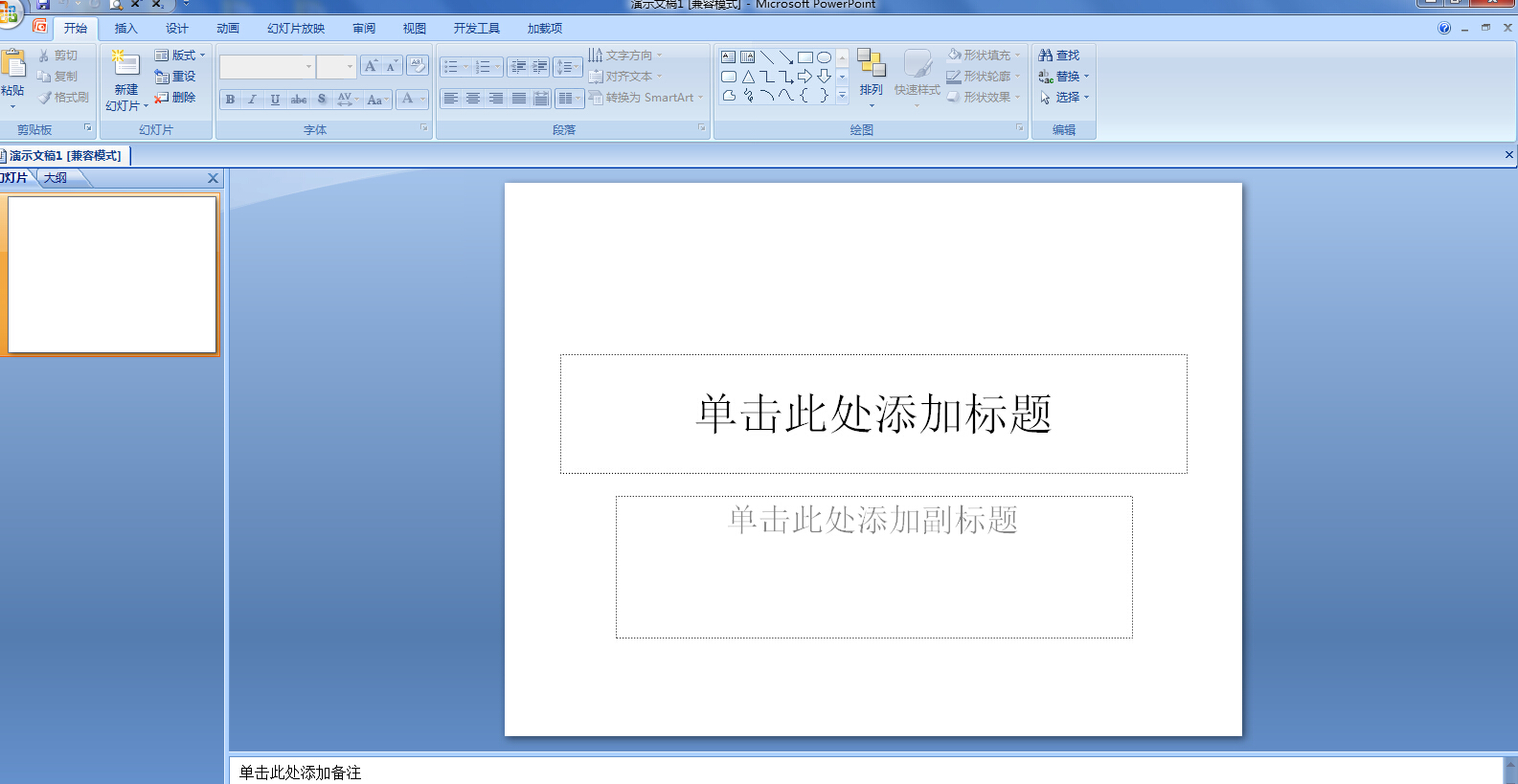Image resolution: width=1518 pixels, height=784 pixels.
Task: Toggle Justify text alignment
Action: (x=519, y=99)
